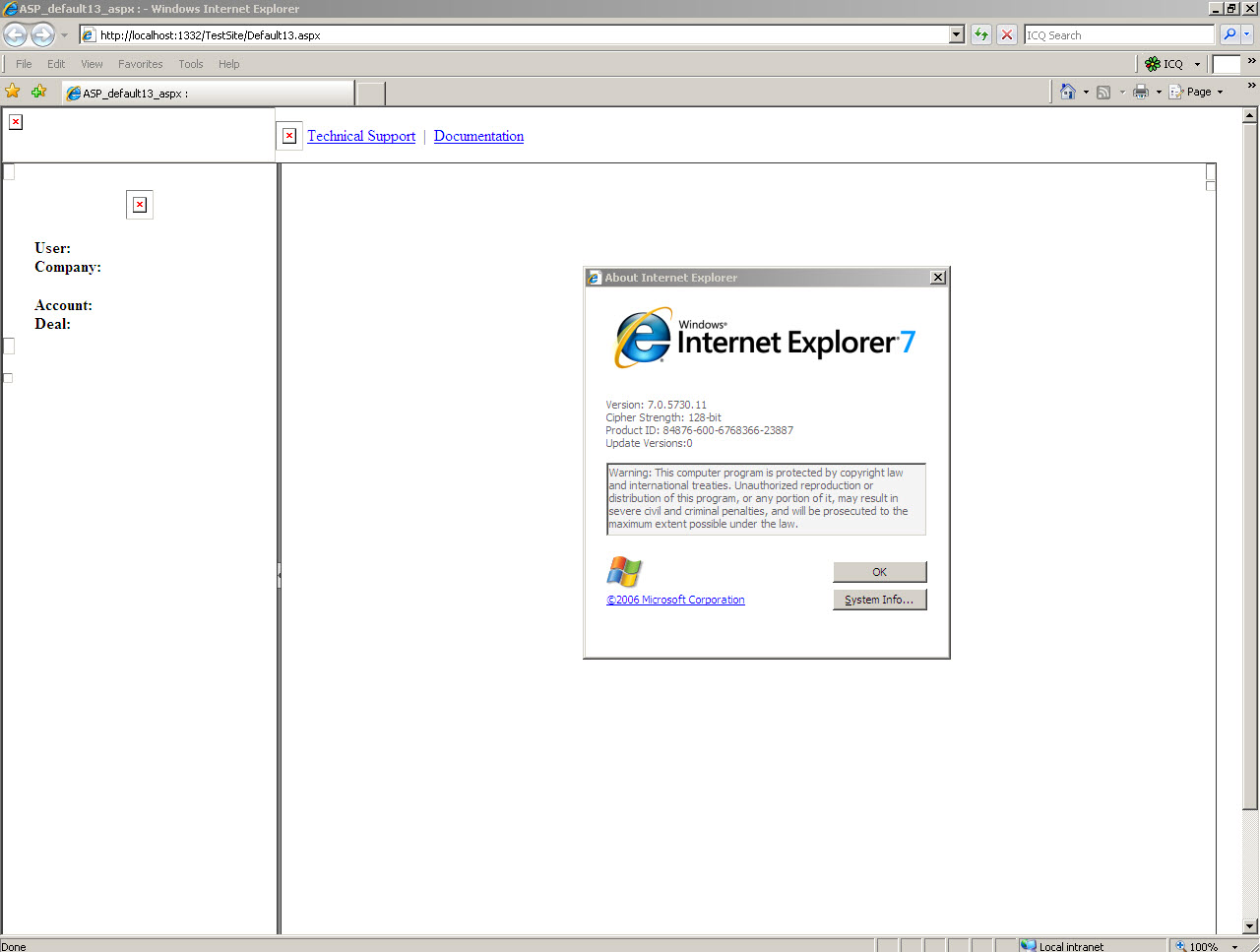This screenshot has height=952, width=1260.
Task: Open the Technical Support link
Action: 361,136
